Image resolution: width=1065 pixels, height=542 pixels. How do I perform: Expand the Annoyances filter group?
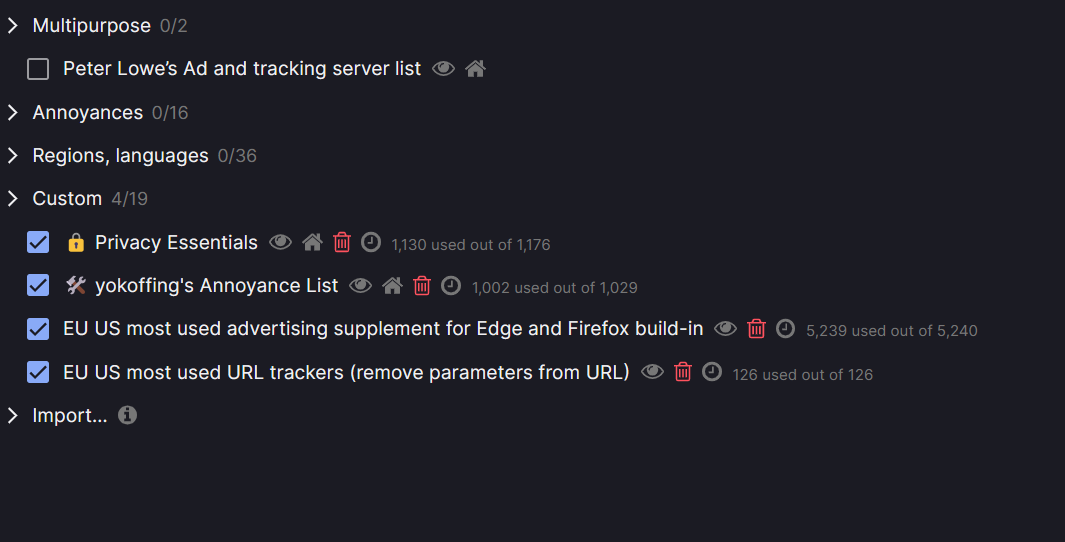[x=13, y=113]
